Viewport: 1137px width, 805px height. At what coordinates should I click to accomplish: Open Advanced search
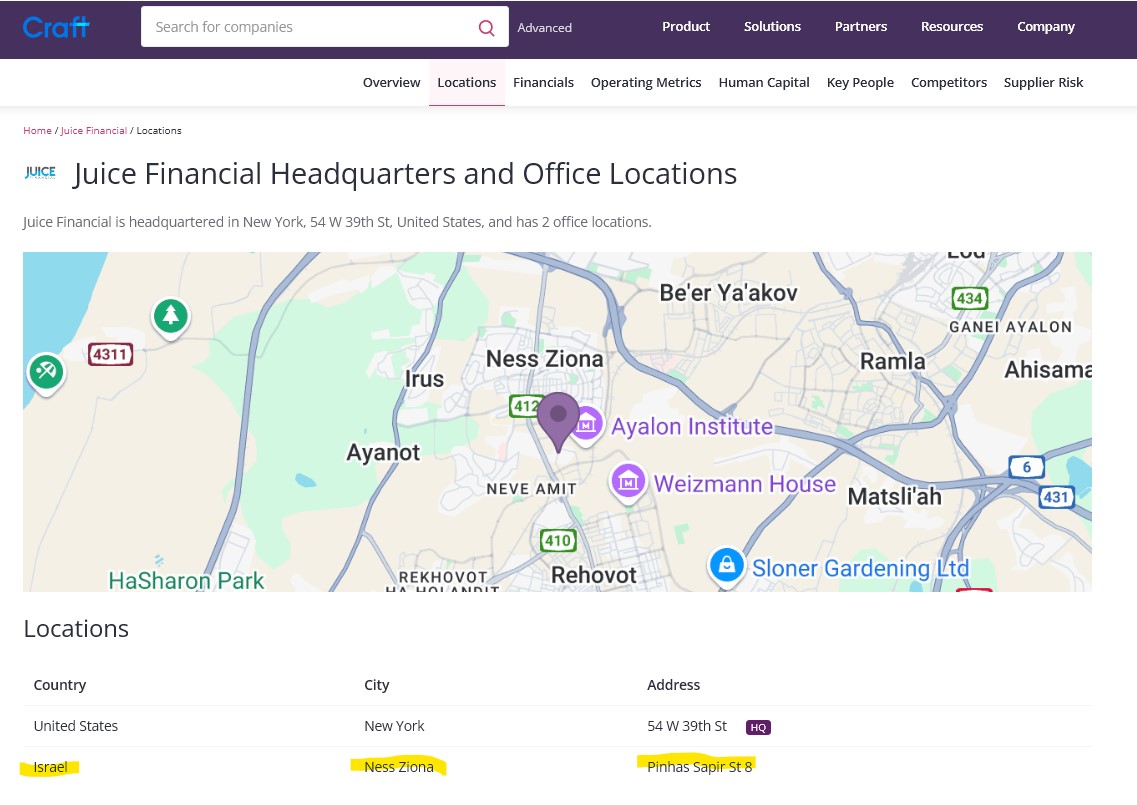point(544,28)
